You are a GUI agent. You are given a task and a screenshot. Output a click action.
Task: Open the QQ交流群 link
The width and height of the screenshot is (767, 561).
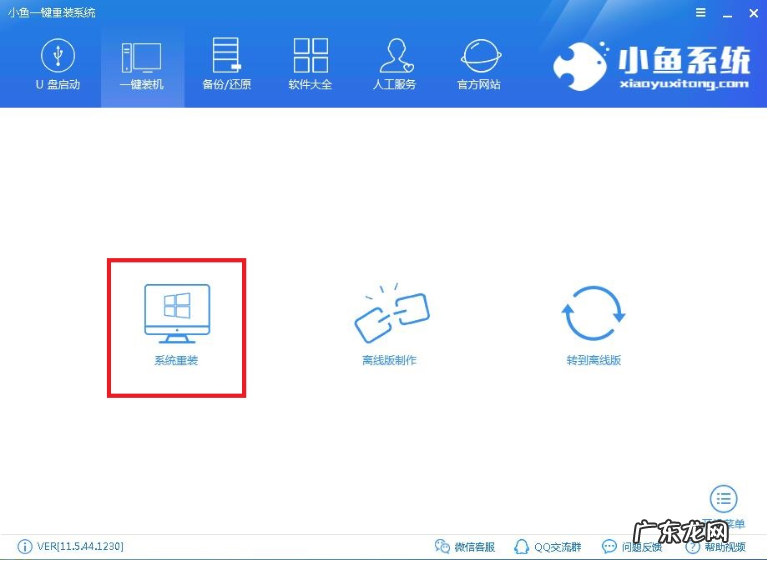[x=548, y=546]
